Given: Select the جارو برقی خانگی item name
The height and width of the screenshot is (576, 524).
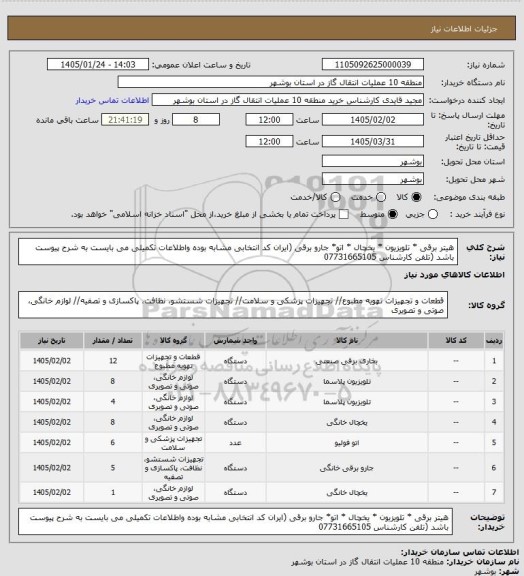Looking at the screenshot, I should [347, 468].
